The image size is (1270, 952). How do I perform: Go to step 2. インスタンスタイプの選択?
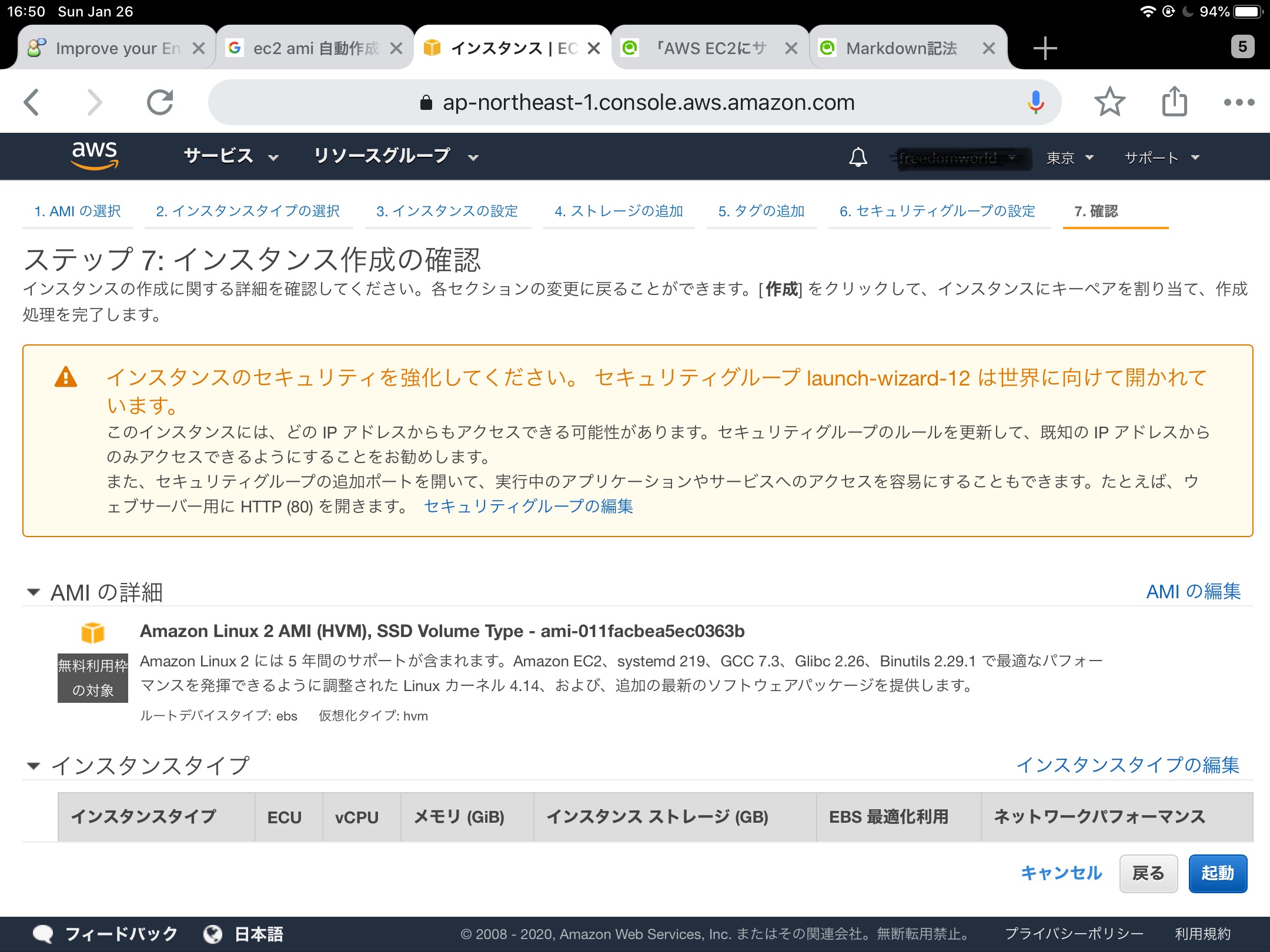click(x=248, y=211)
